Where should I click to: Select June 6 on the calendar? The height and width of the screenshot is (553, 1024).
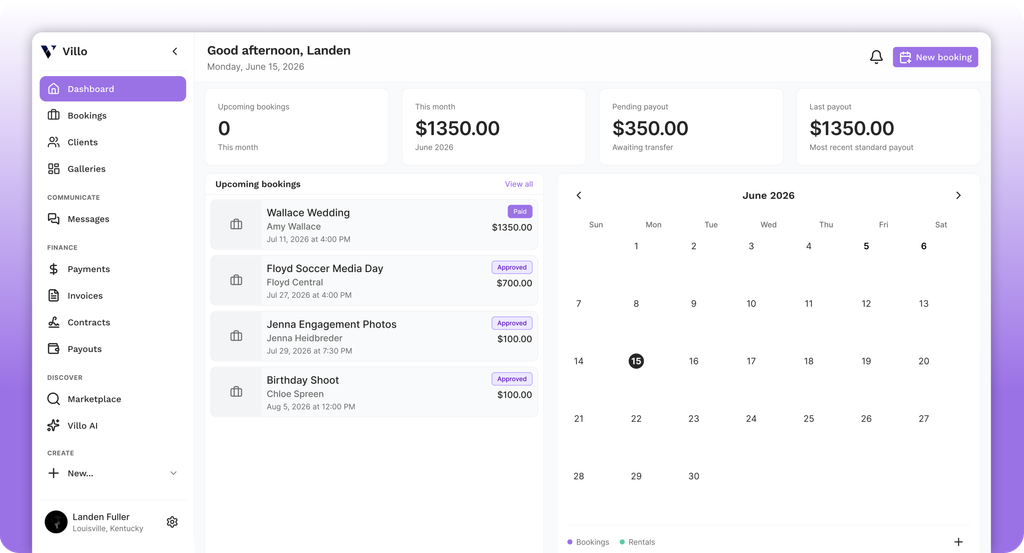click(923, 246)
